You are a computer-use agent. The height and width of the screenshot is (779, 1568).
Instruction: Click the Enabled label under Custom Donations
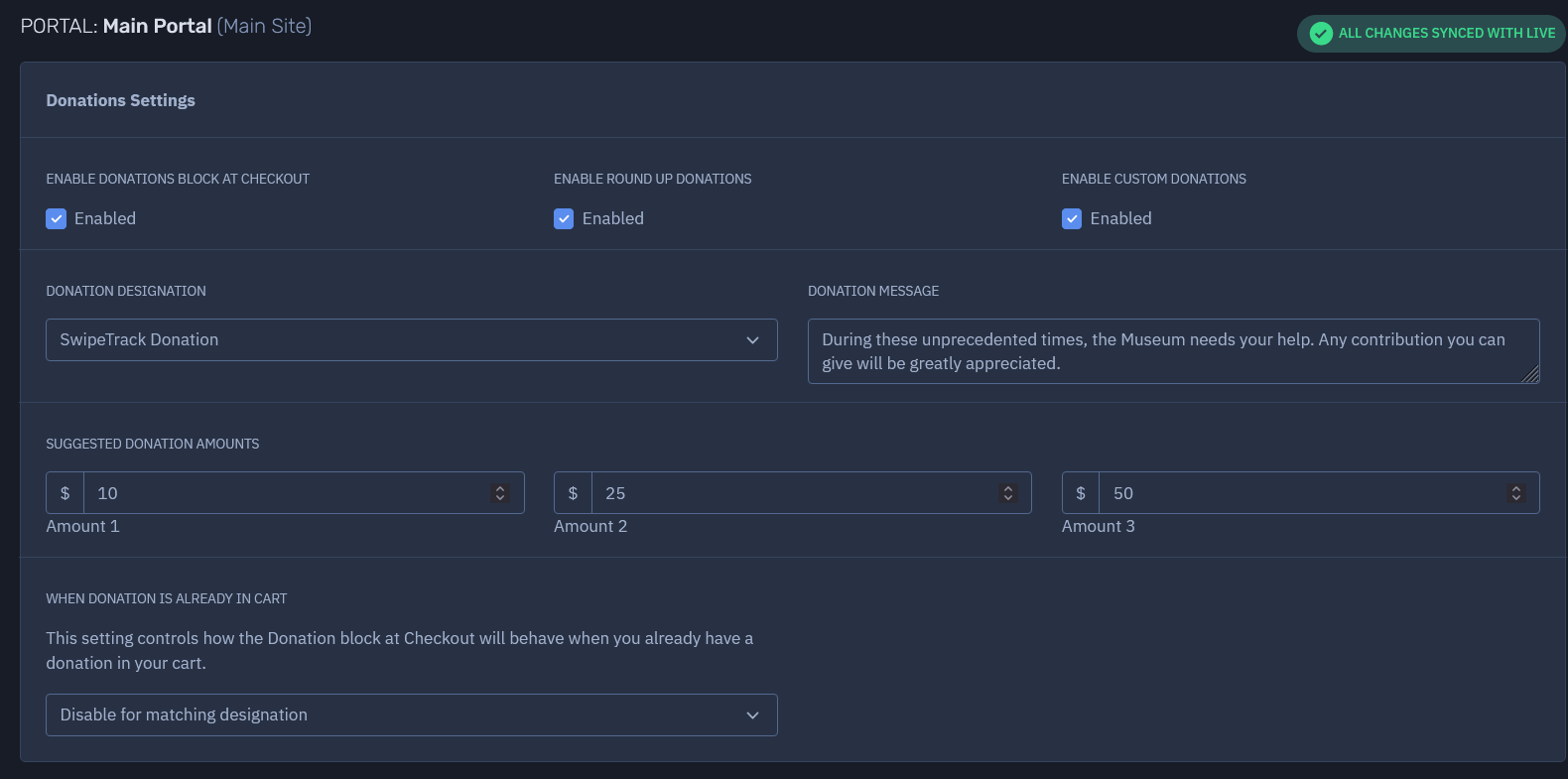1121,218
